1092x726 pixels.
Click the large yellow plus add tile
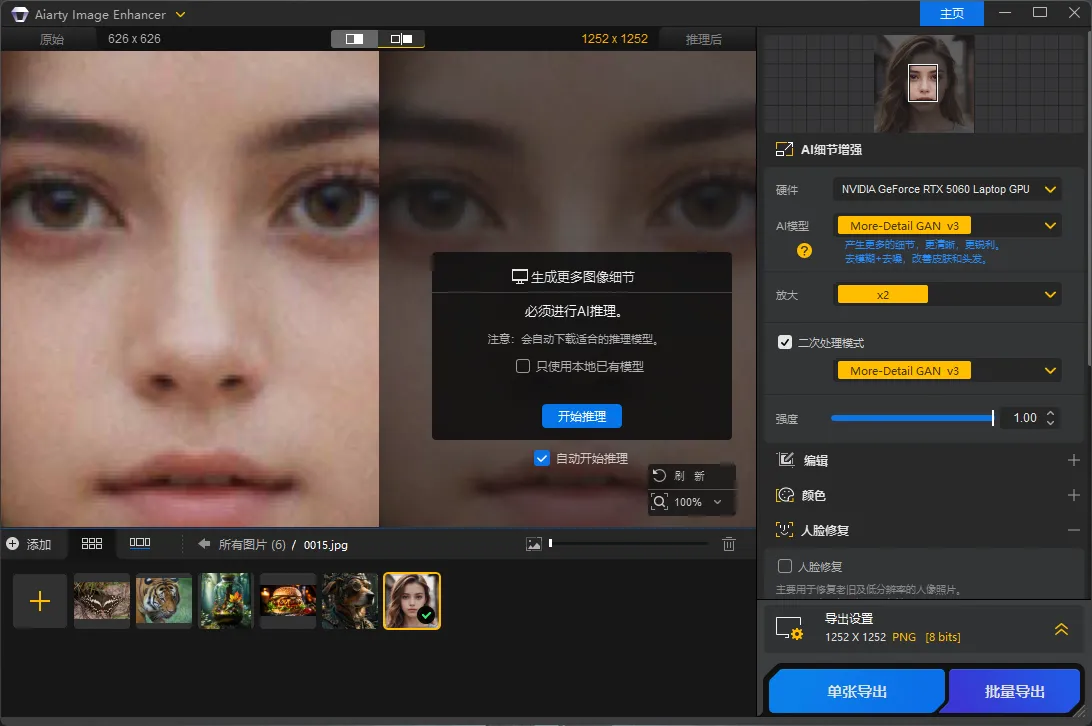[x=40, y=601]
